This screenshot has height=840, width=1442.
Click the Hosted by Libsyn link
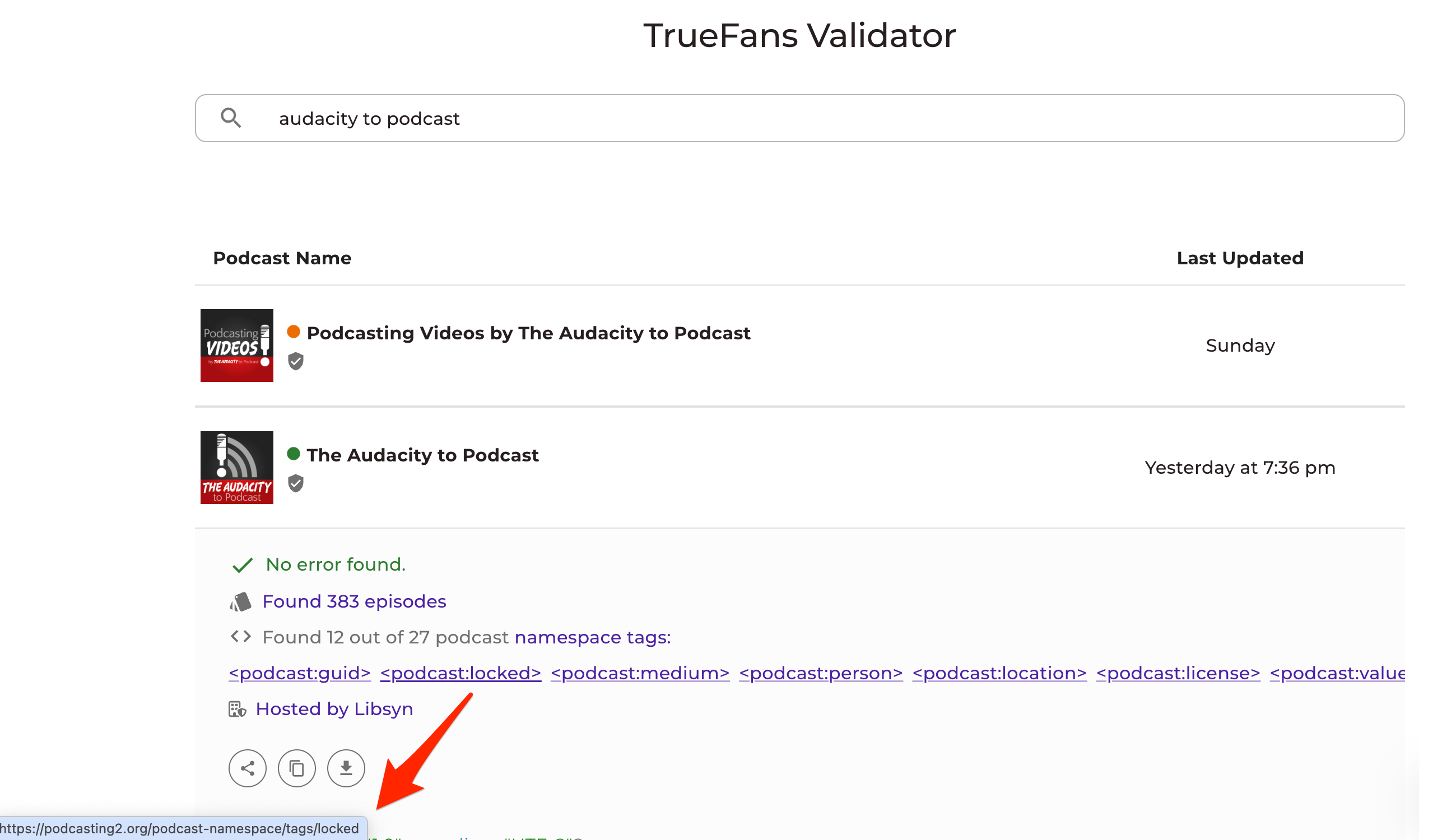[x=334, y=709]
